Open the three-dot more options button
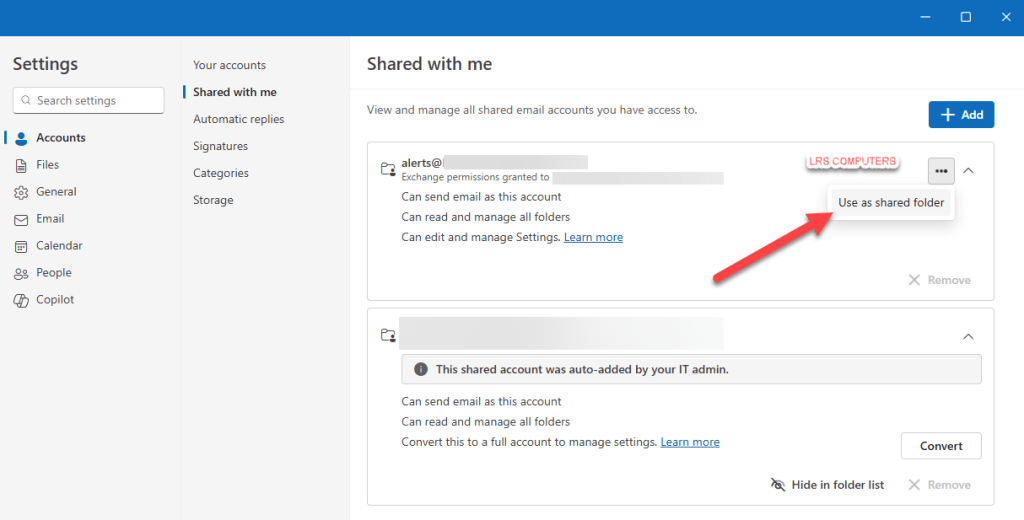This screenshot has width=1024, height=520. (x=941, y=171)
